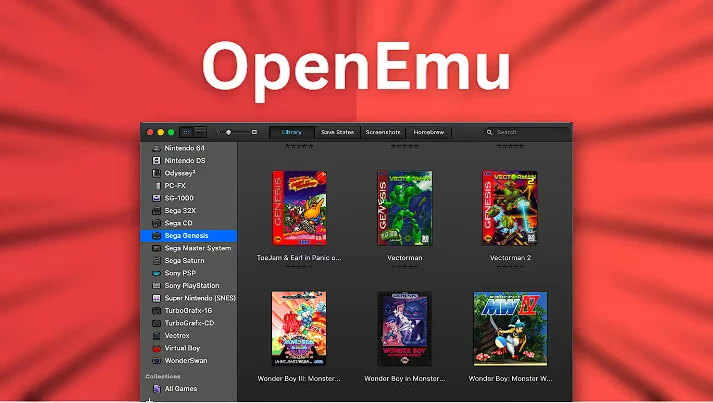713x403 pixels.
Task: Open the Homebrew tab
Action: coord(429,132)
